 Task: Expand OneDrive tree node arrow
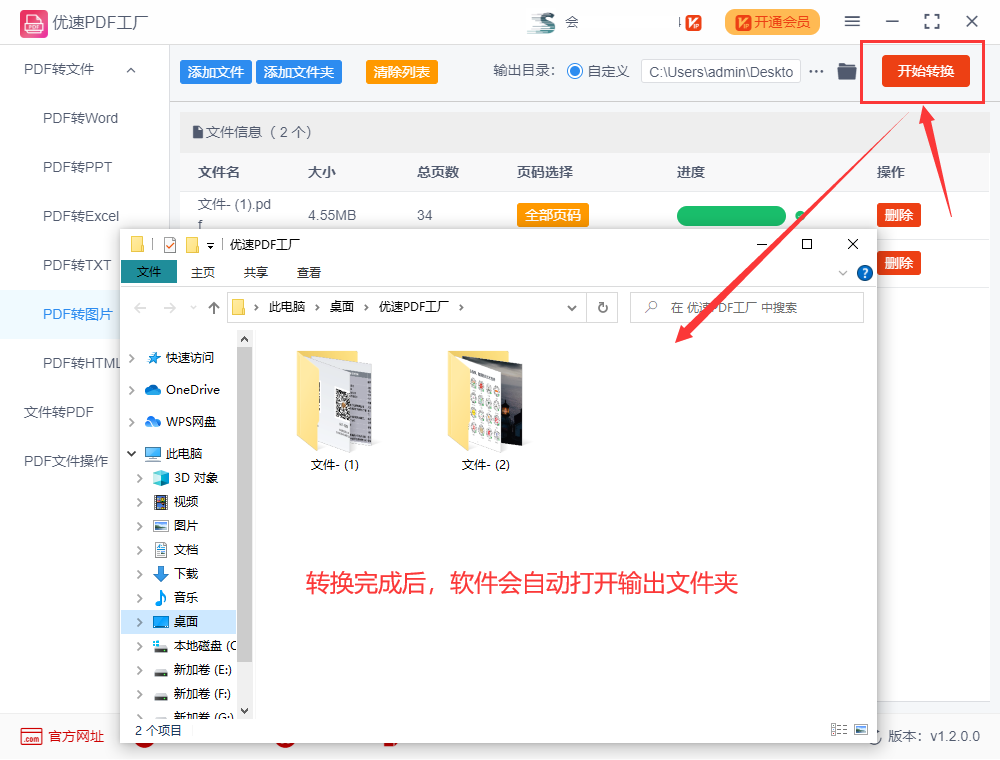coord(132,390)
